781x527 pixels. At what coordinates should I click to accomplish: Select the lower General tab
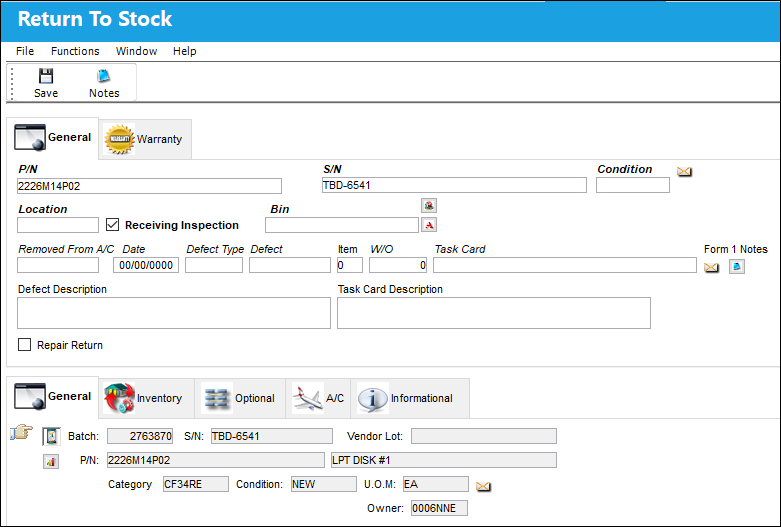(x=53, y=396)
